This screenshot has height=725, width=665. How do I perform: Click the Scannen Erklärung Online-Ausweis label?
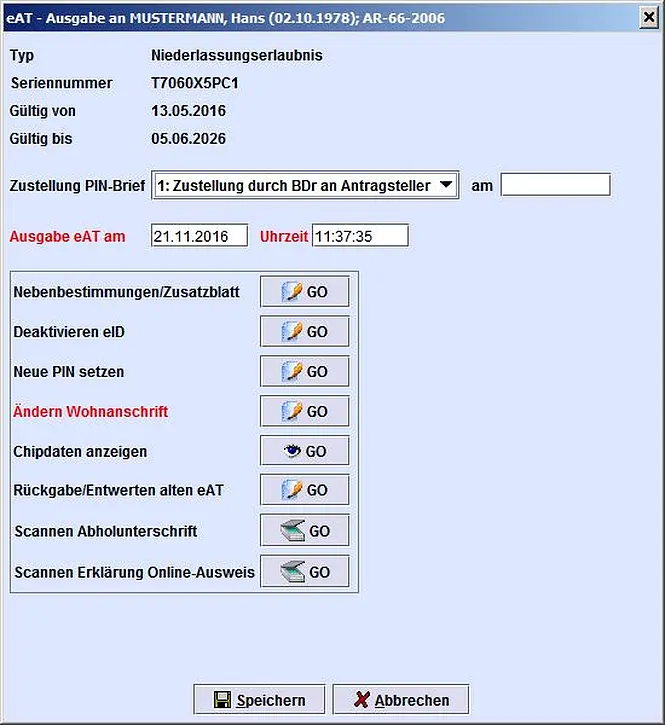coord(135,572)
